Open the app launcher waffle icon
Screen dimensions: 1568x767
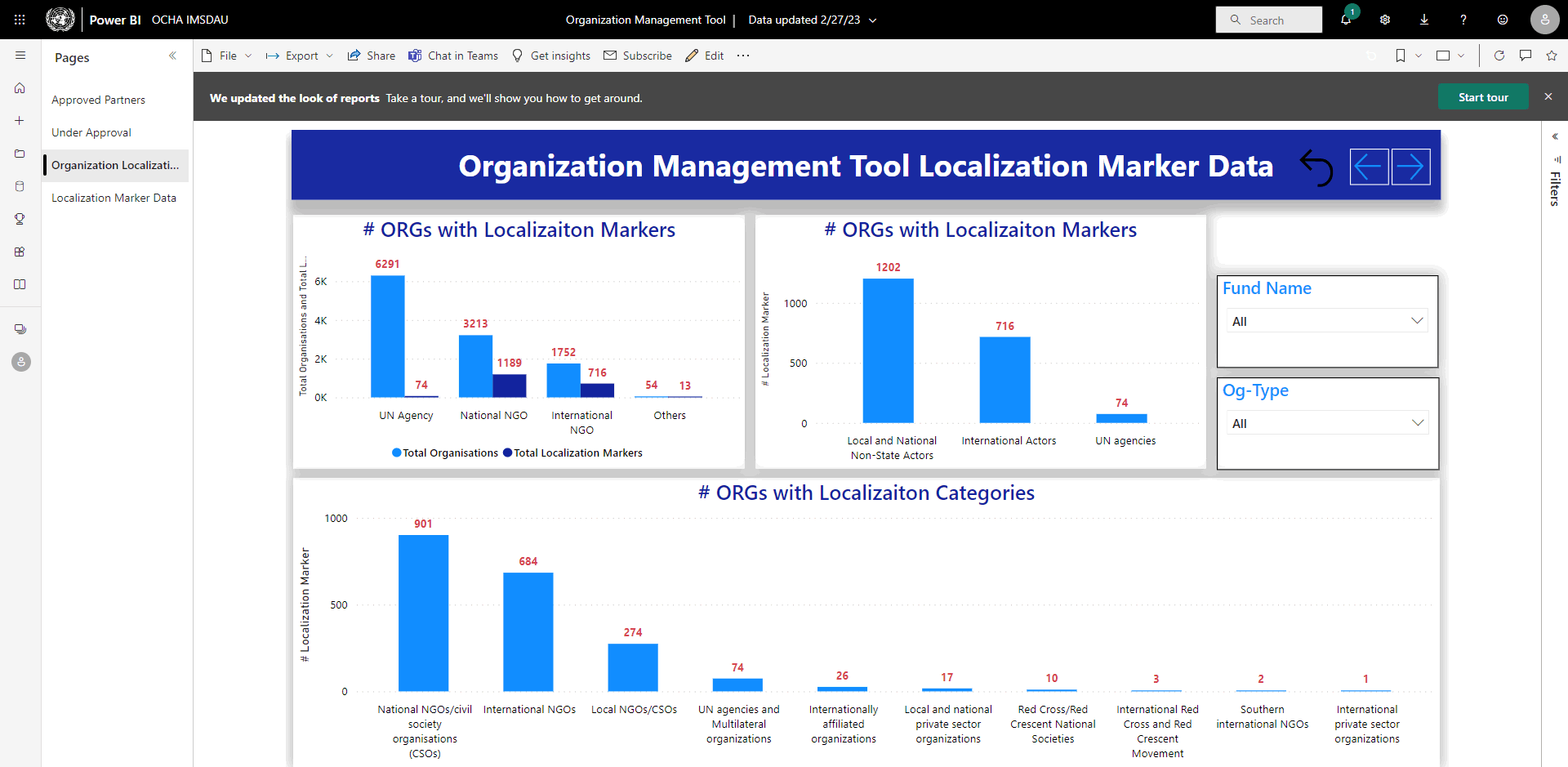[20, 20]
